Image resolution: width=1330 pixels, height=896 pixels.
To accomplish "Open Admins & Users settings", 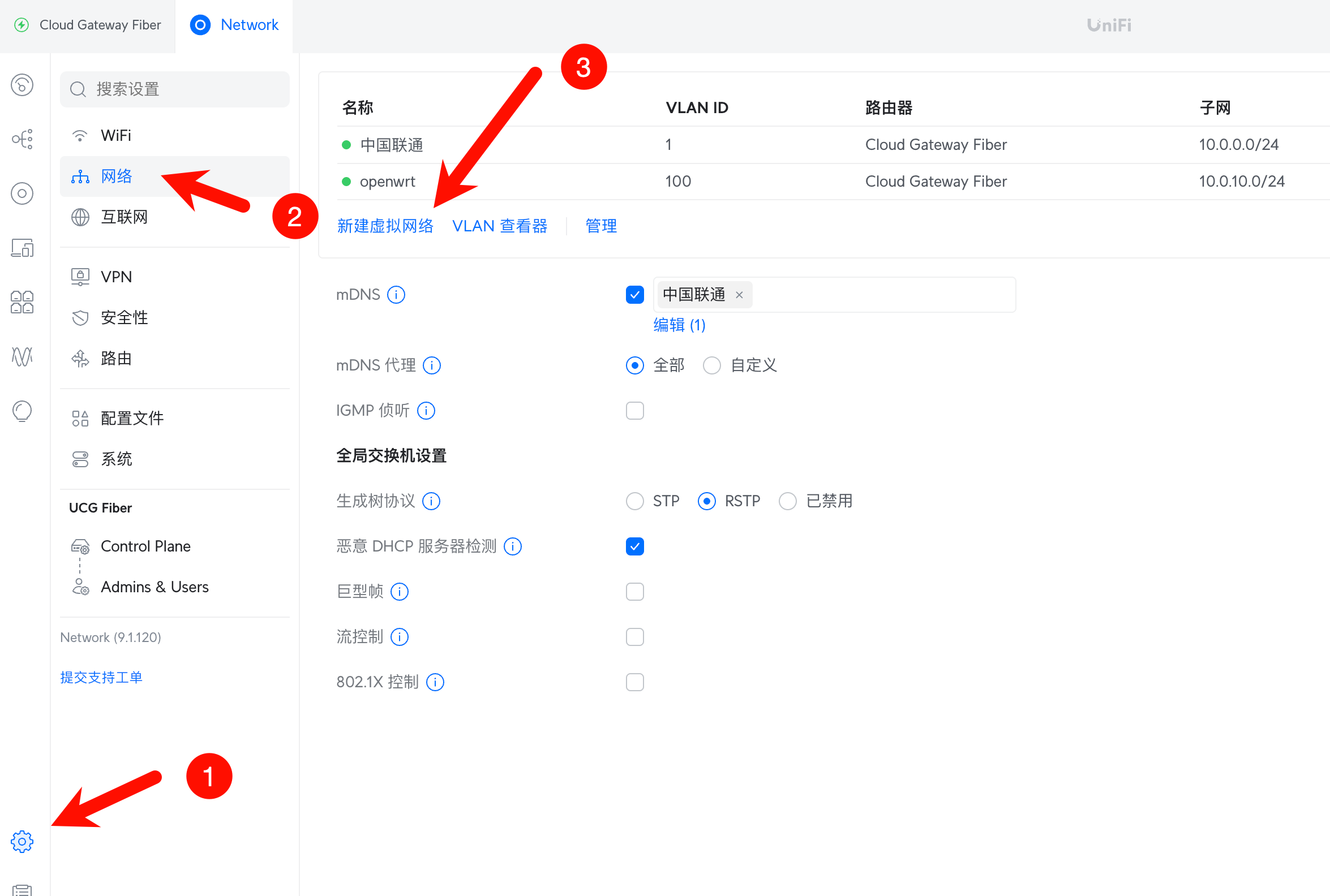I will (175, 587).
